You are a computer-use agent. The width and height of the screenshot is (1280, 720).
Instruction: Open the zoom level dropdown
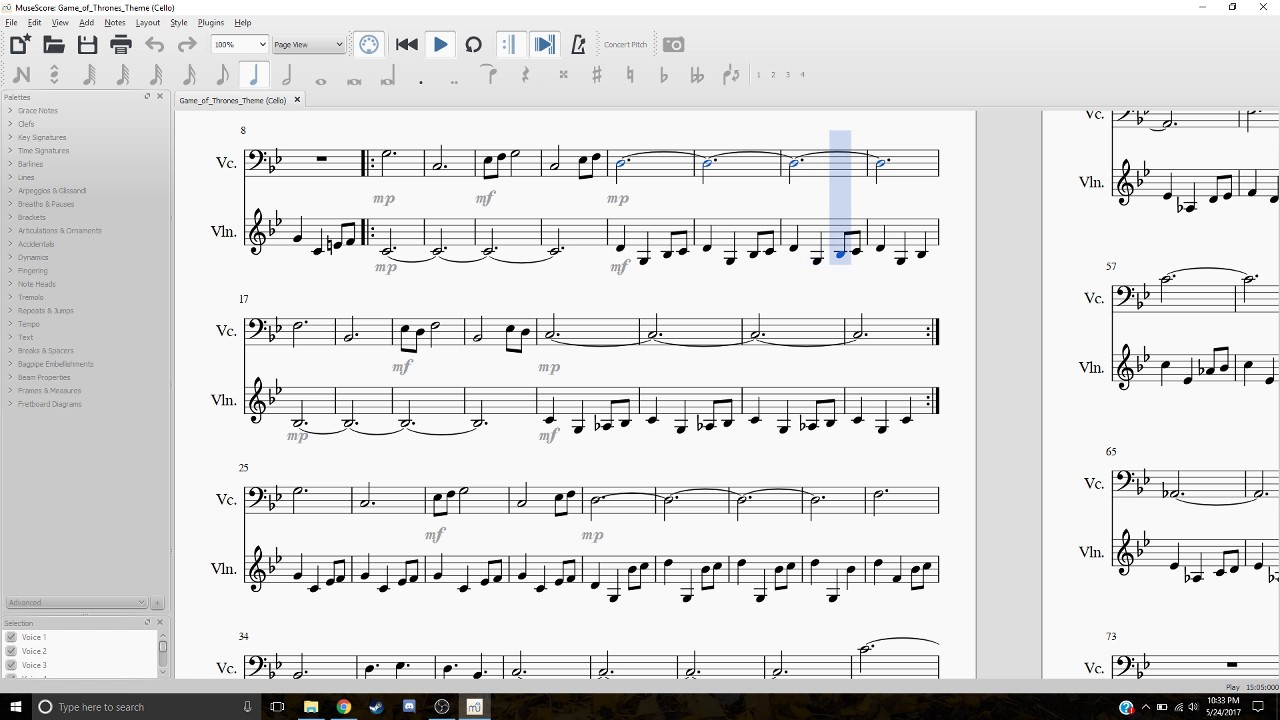click(x=240, y=44)
